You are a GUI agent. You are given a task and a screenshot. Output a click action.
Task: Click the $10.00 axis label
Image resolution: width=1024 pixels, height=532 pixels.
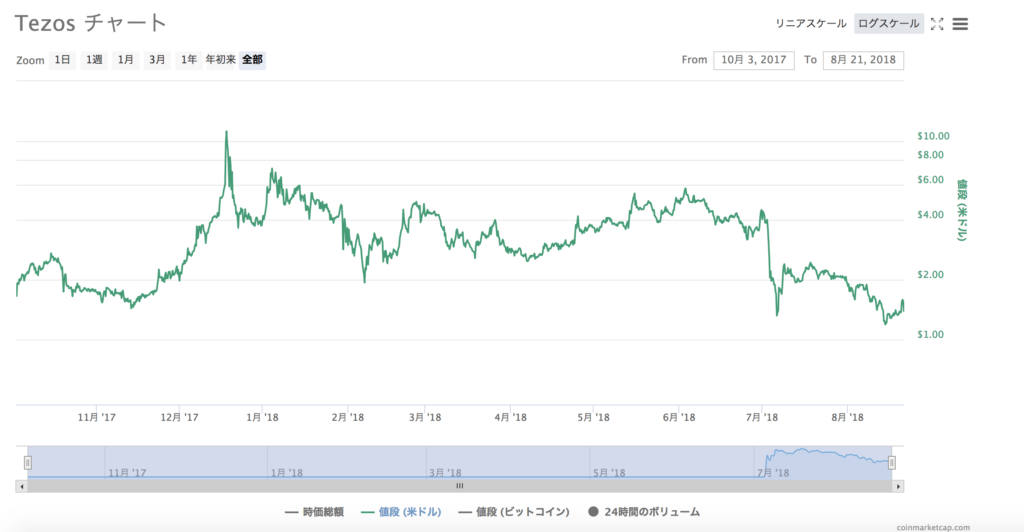(933, 136)
